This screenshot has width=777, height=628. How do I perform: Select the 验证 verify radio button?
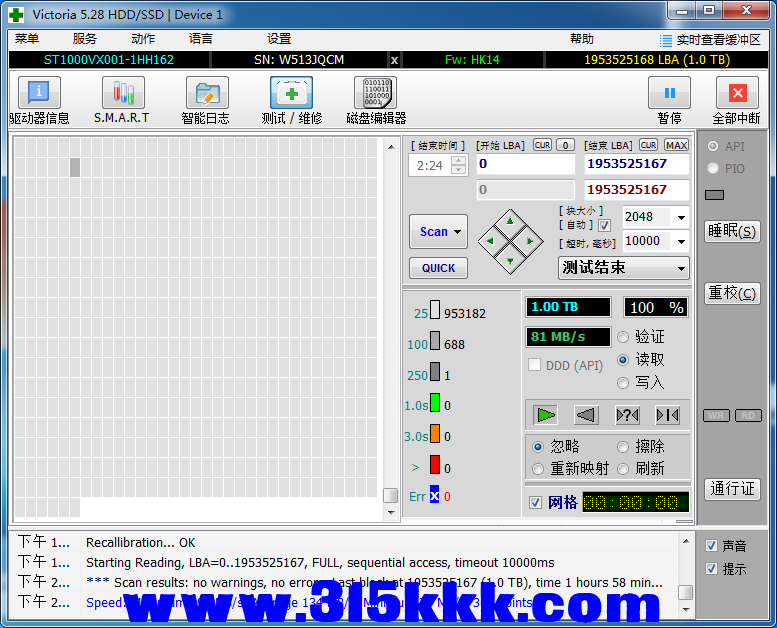(x=624, y=337)
